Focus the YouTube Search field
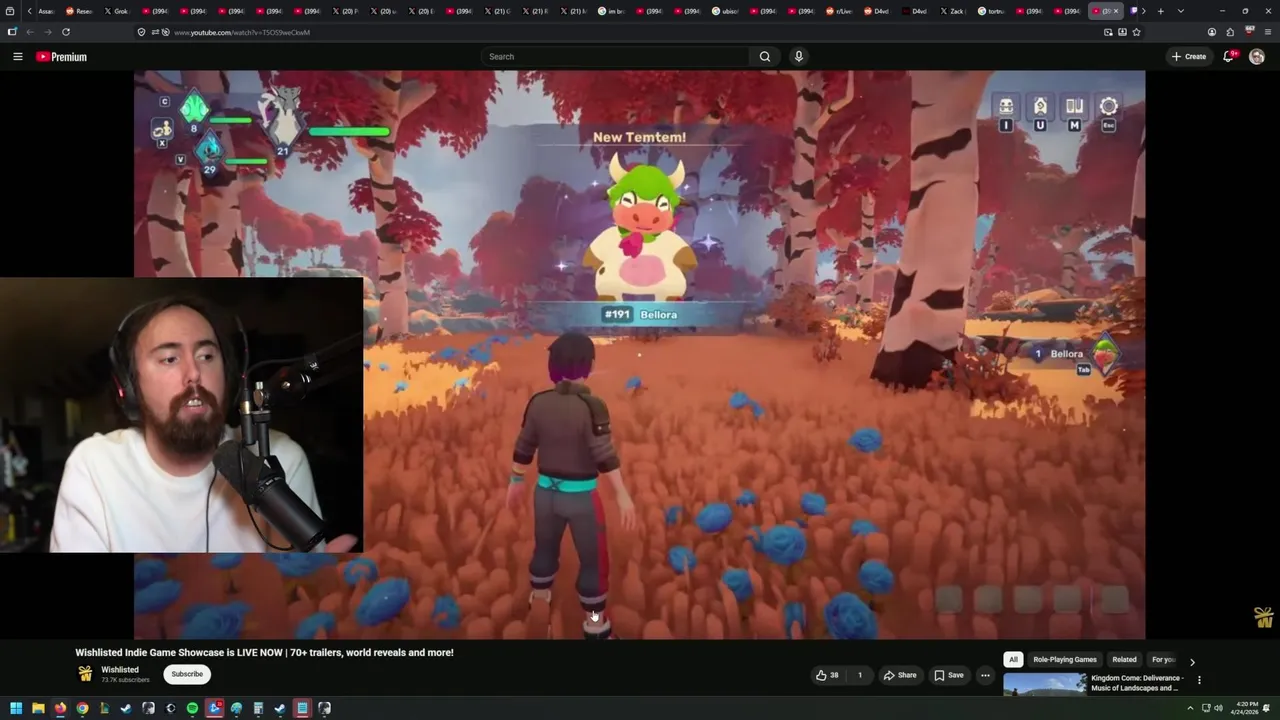The image size is (1280, 720). [x=615, y=57]
